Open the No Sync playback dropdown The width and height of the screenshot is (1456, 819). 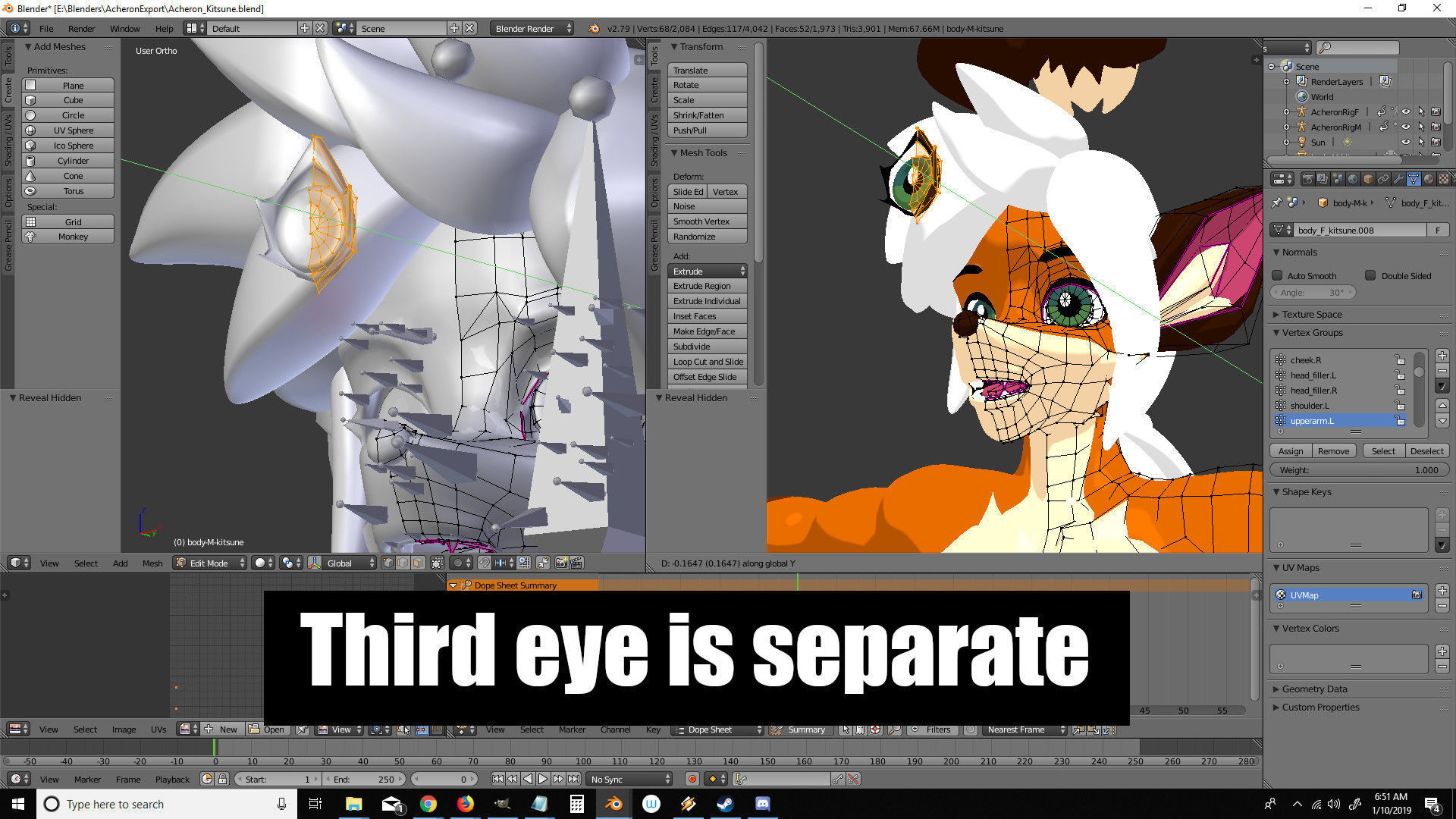pyautogui.click(x=630, y=779)
